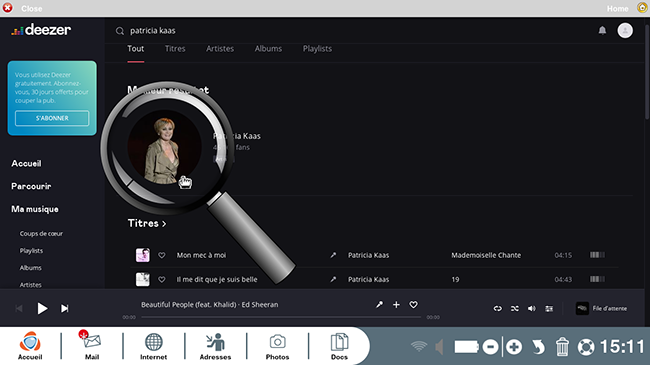Skip to the next track
Screen dimensions: 650x365
[x=65, y=309]
